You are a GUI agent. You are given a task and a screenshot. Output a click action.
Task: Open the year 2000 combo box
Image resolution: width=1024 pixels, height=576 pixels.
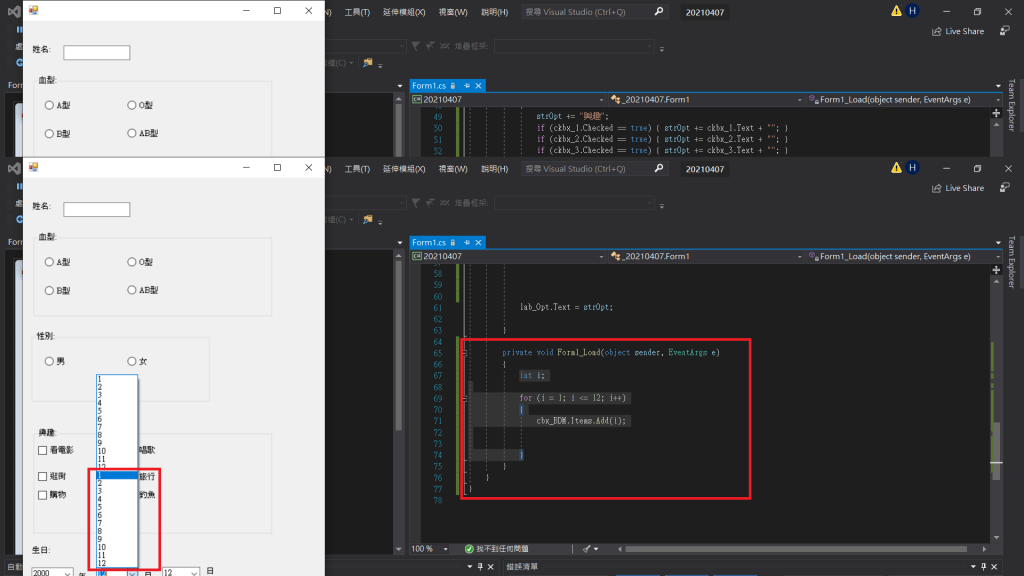click(x=52, y=572)
